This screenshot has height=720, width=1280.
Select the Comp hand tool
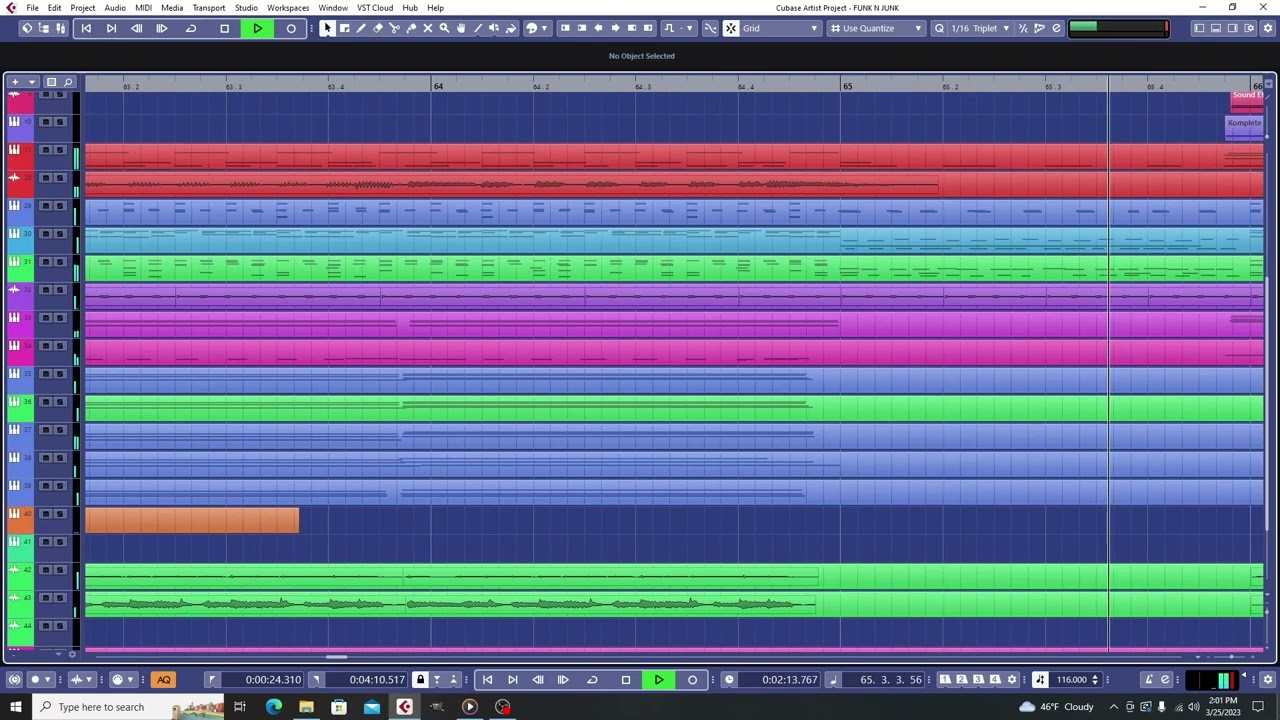pyautogui.click(x=461, y=28)
